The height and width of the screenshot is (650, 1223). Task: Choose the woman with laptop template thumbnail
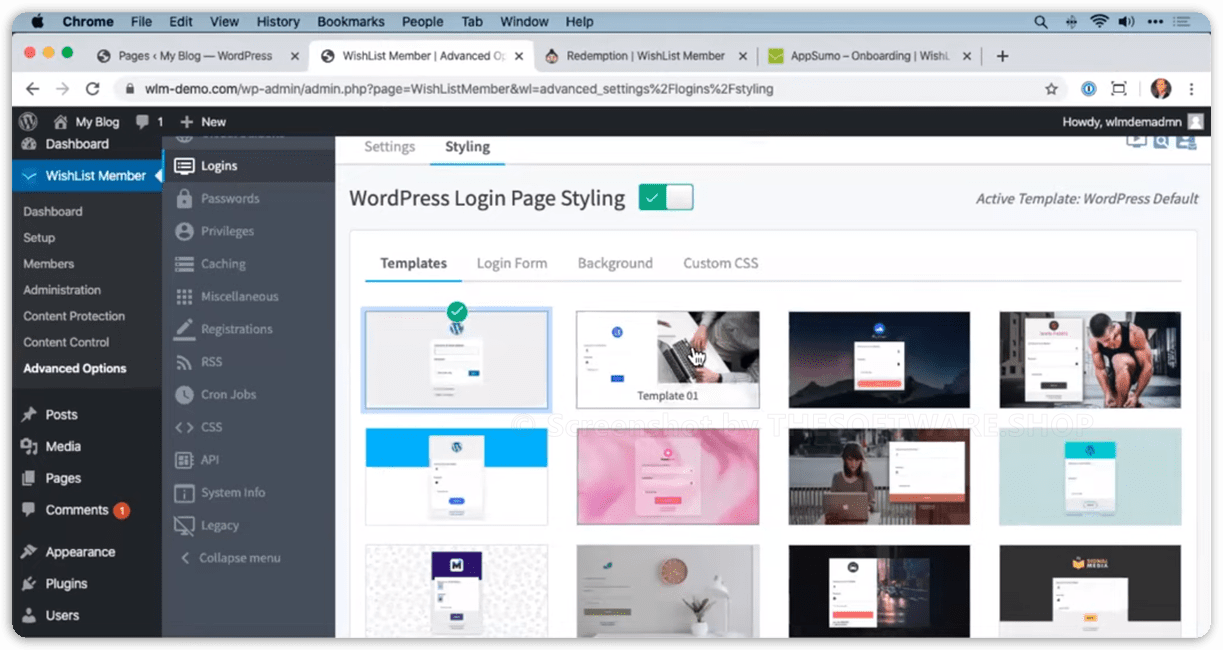(x=879, y=476)
